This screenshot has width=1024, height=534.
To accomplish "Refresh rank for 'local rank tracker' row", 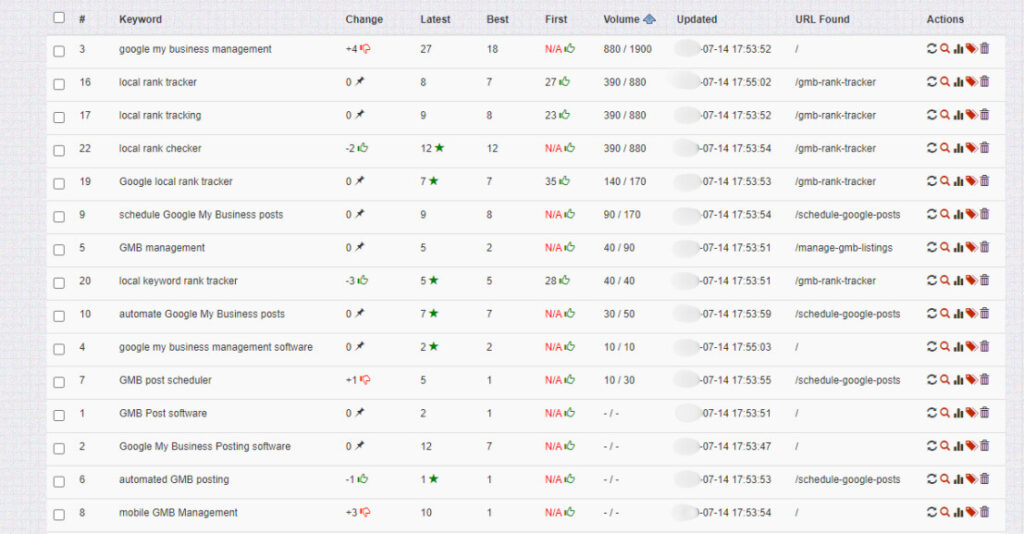I will (932, 82).
